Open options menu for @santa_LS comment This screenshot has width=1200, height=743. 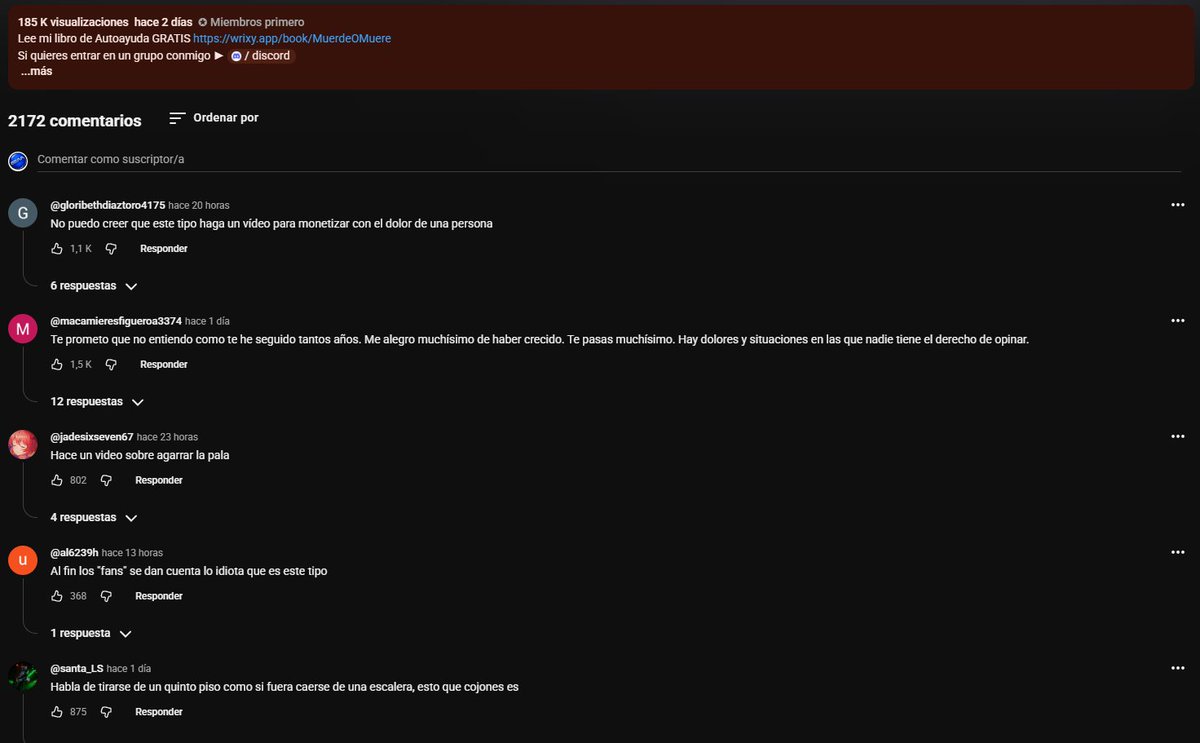1177,669
